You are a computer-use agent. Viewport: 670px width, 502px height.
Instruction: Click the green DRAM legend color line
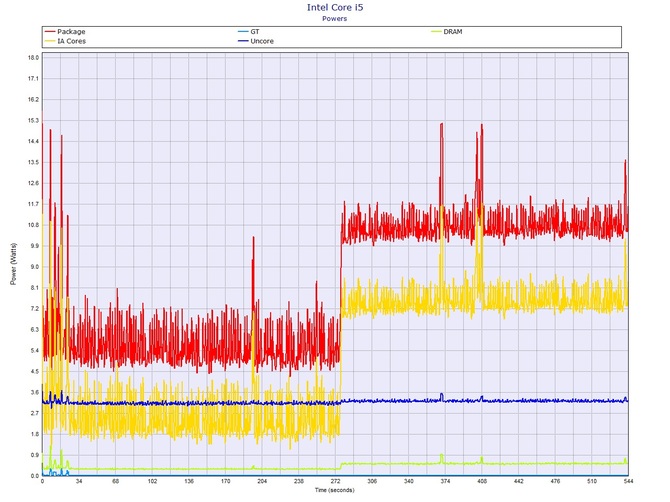436,32
